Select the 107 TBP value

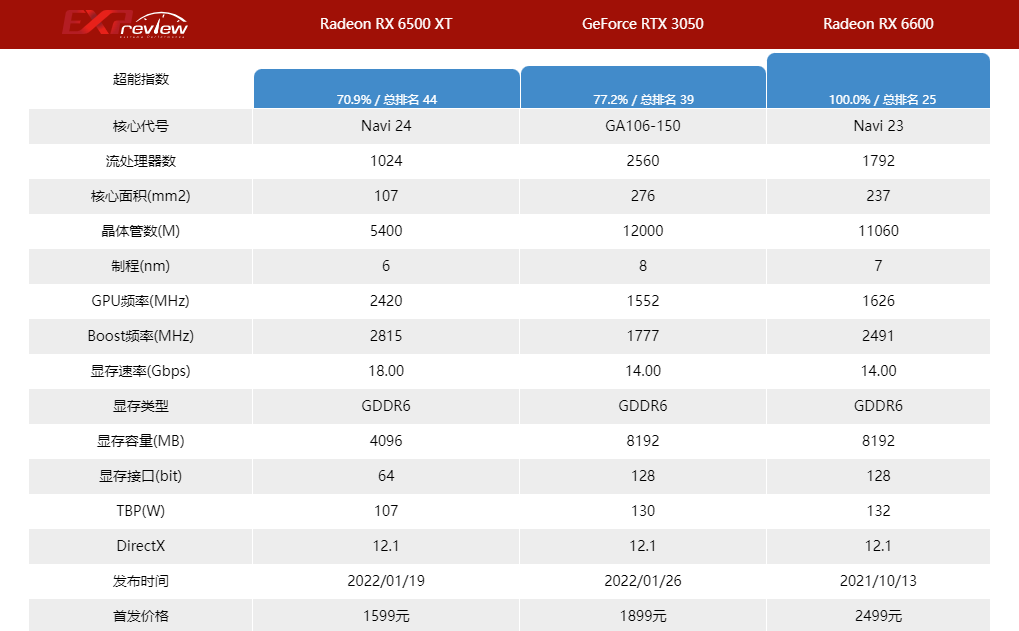pos(386,512)
